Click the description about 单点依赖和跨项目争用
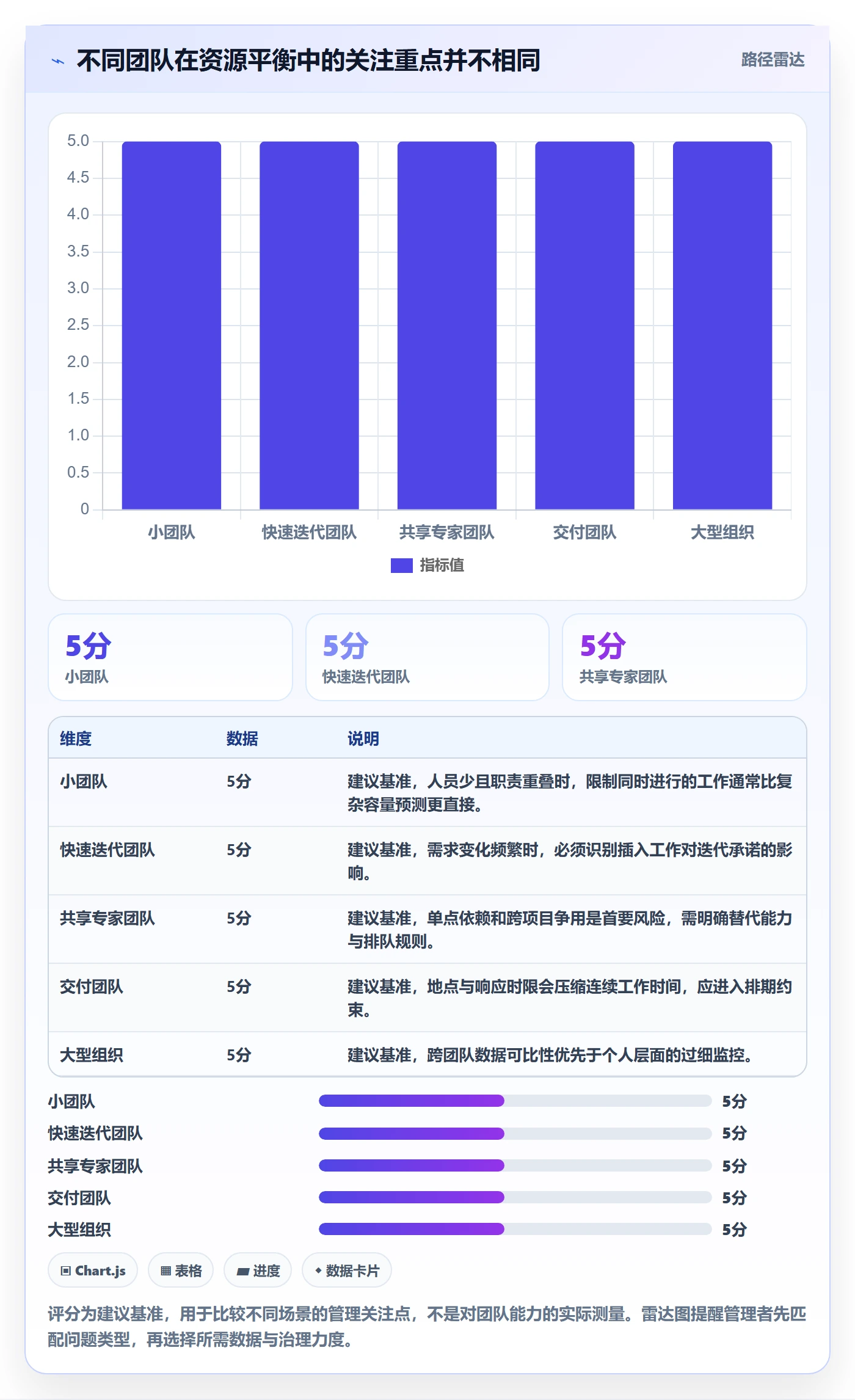The width and height of the screenshot is (855, 1400). [x=570, y=930]
